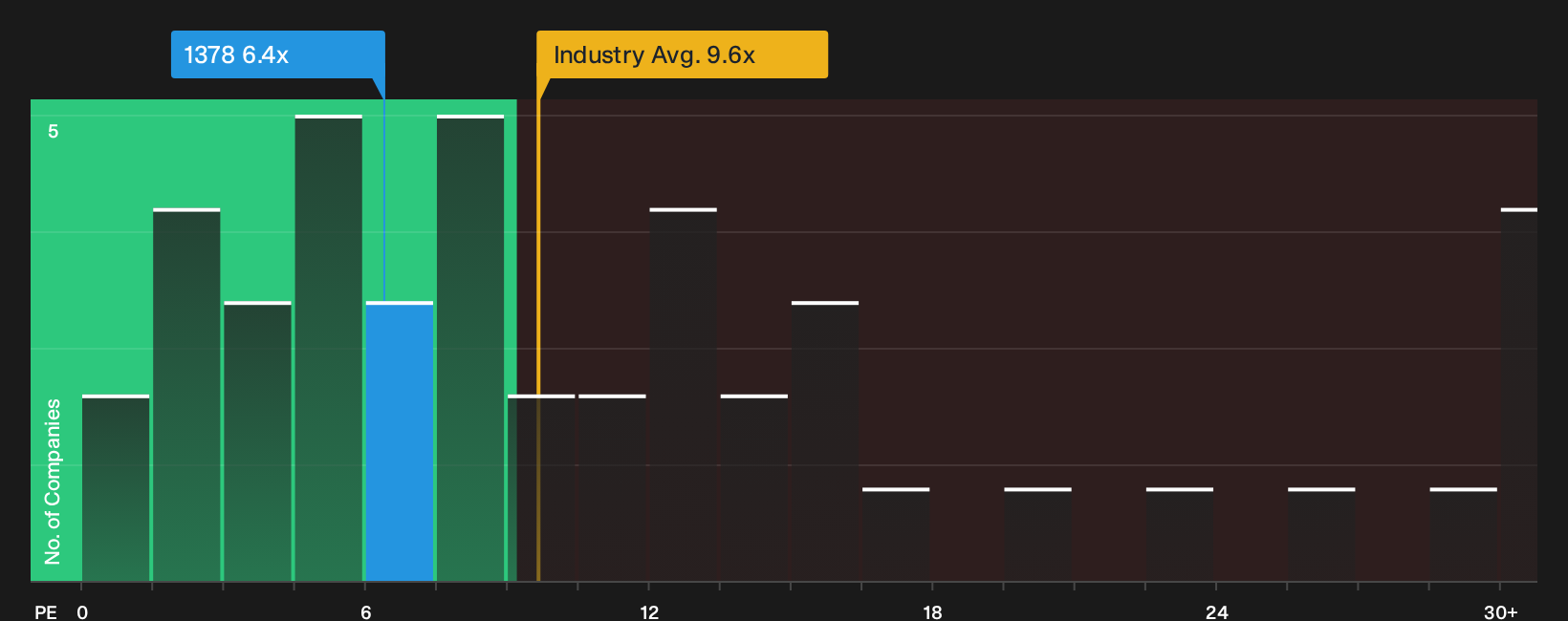
Task: Click the 'No. of Companies' axis title
Action: pos(53,482)
